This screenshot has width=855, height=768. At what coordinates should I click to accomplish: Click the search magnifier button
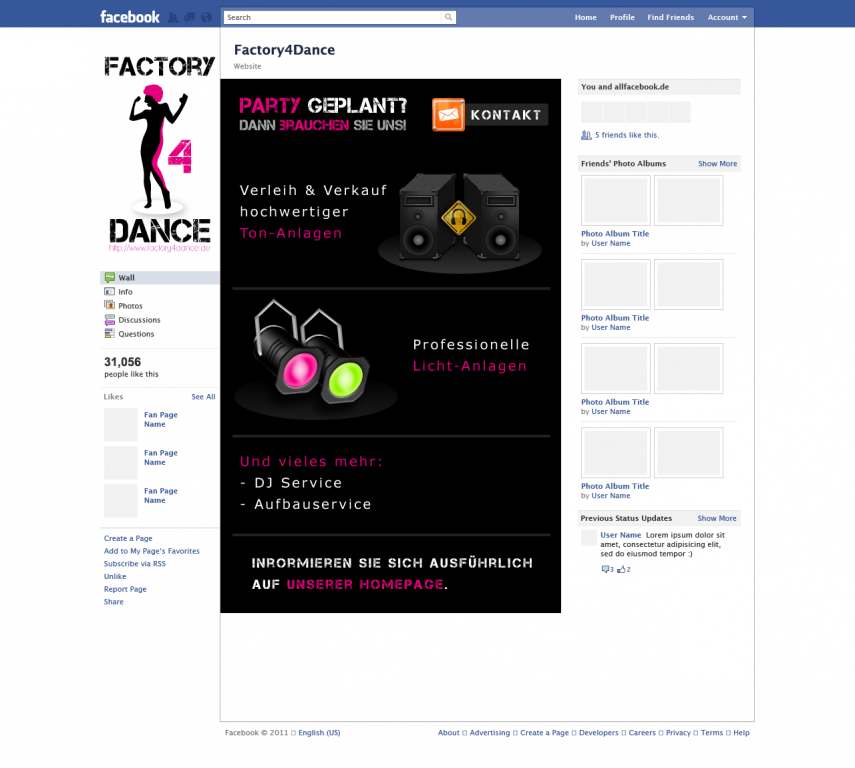pyautogui.click(x=448, y=17)
